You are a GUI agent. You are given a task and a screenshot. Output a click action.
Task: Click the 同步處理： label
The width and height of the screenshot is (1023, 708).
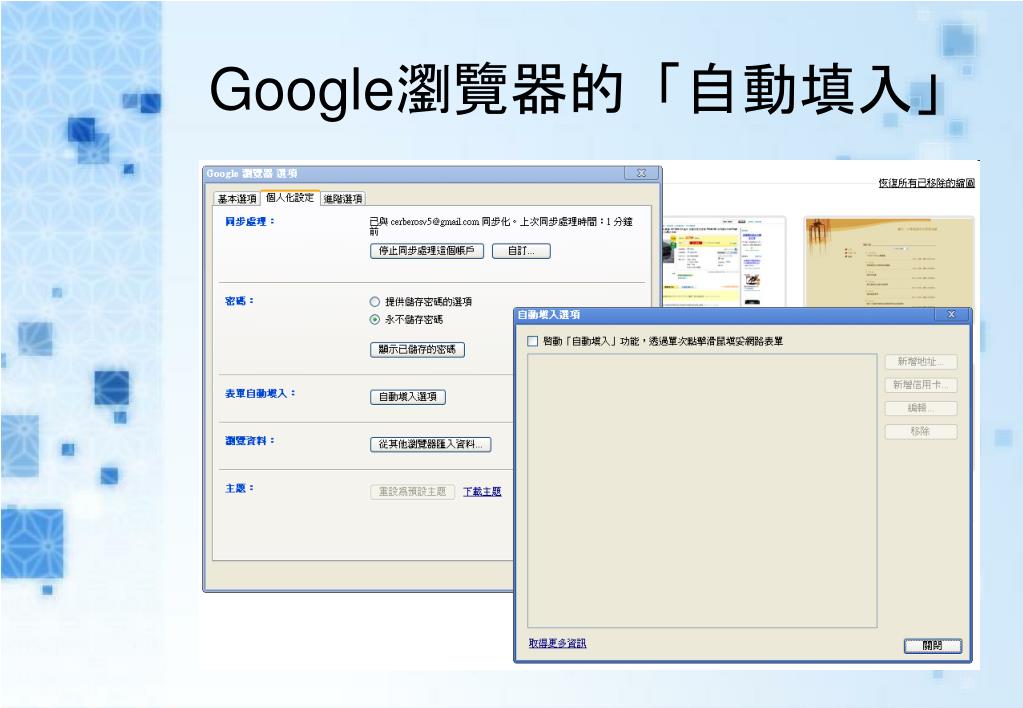coord(250,222)
